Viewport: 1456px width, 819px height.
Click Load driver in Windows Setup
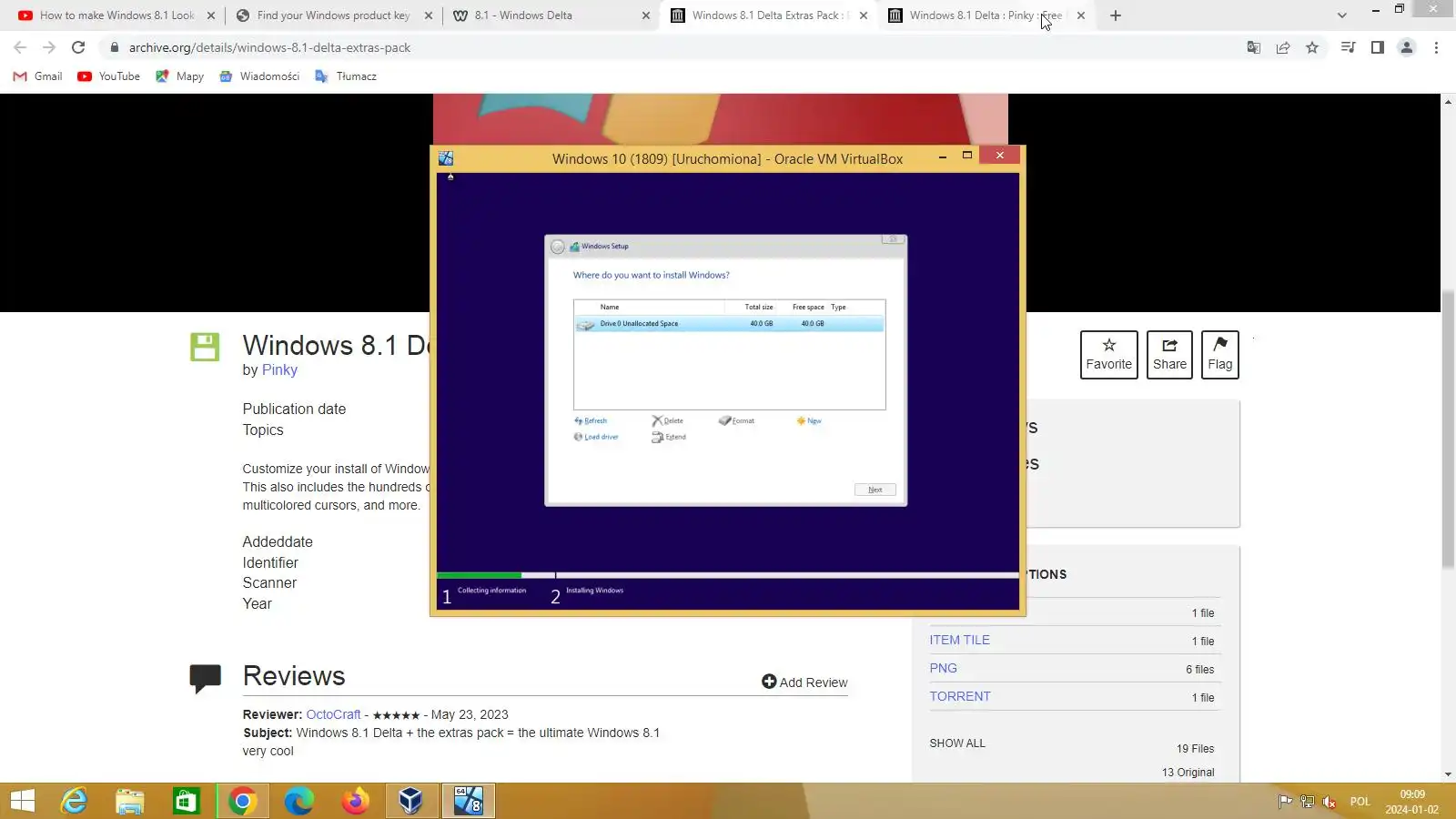pyautogui.click(x=596, y=438)
